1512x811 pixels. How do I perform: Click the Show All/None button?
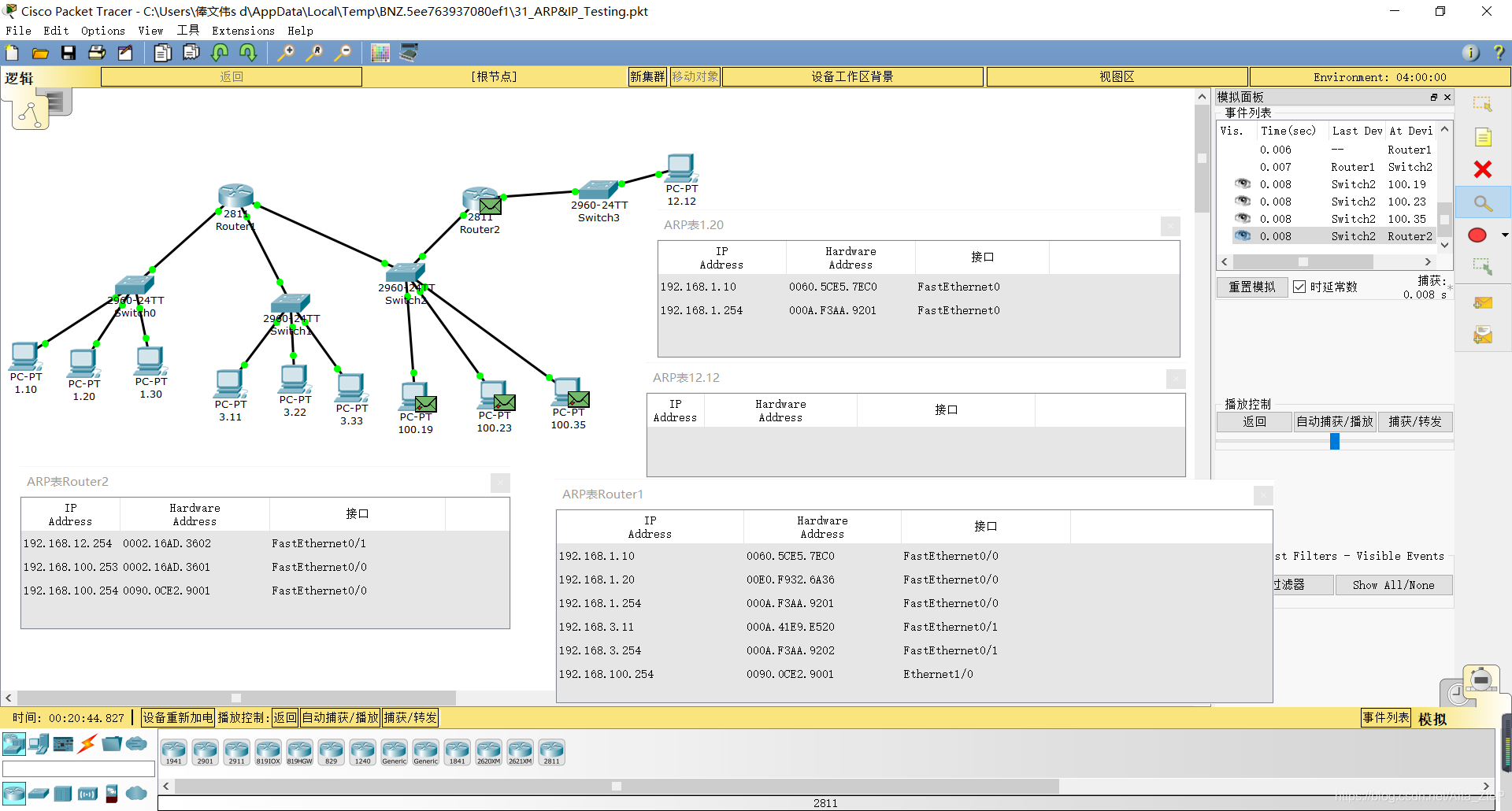click(1394, 585)
